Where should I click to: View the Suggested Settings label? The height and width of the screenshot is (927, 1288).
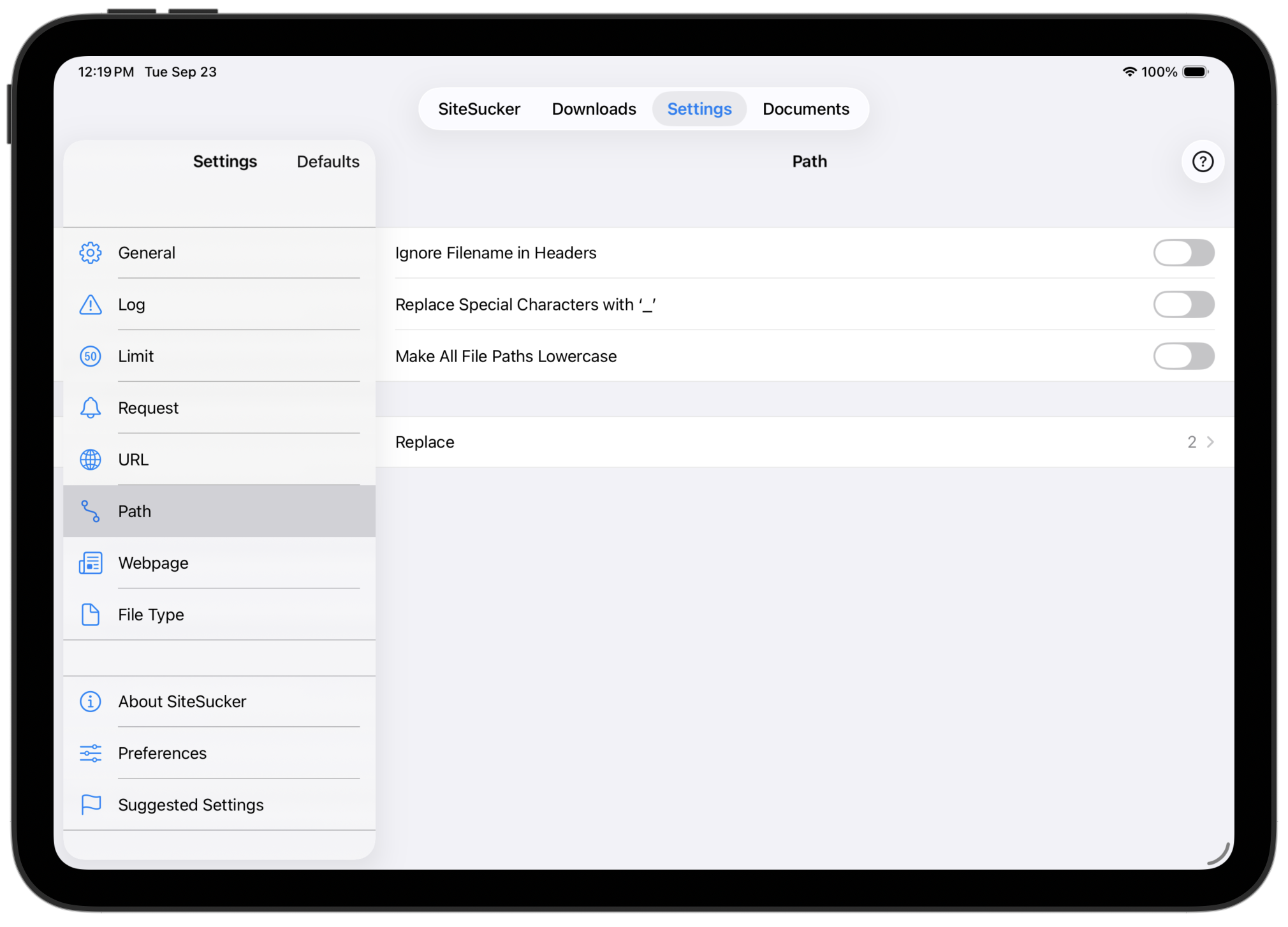point(191,805)
